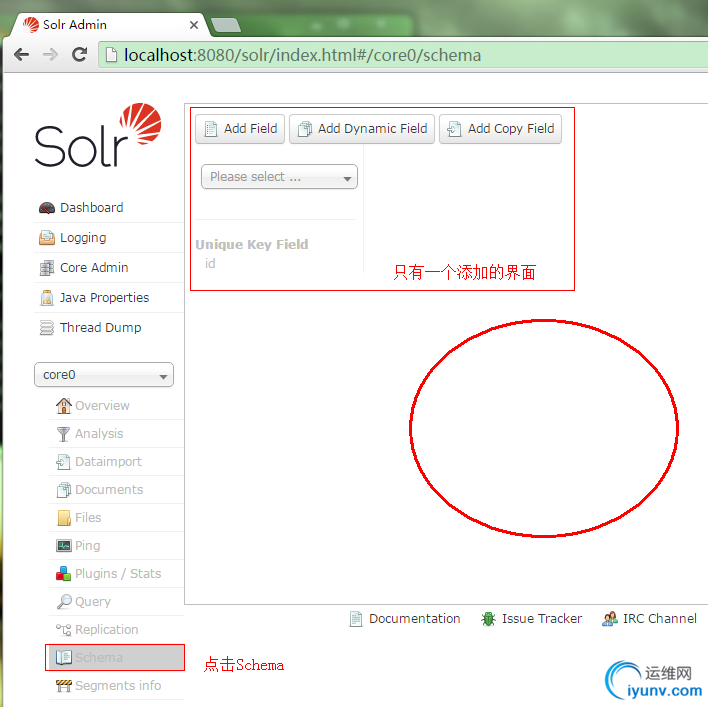Reload the page with refresh icon
This screenshot has height=707, width=708.
(79, 55)
